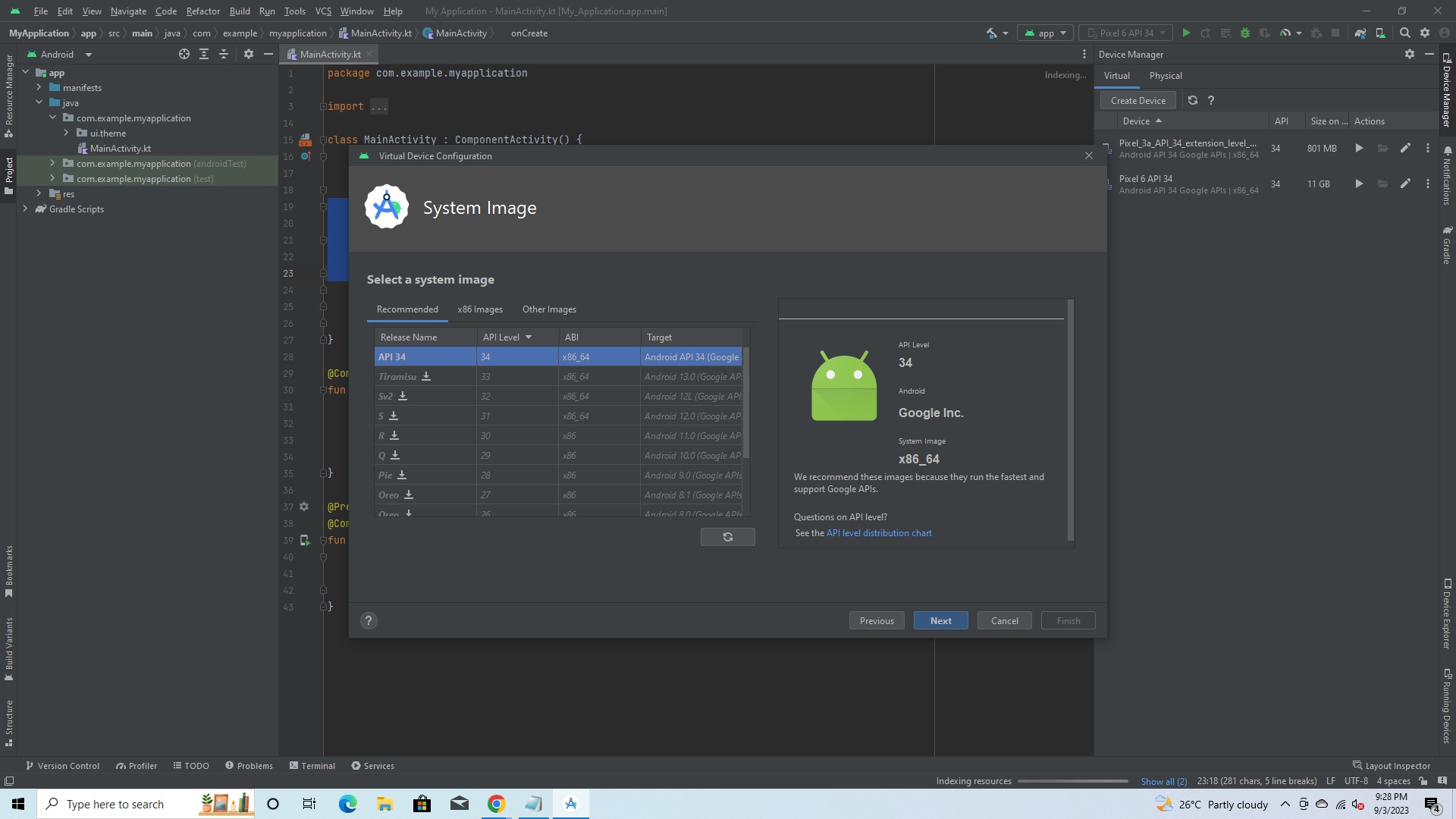Open the VCS menu
The height and width of the screenshot is (819, 1456).
pyautogui.click(x=323, y=11)
